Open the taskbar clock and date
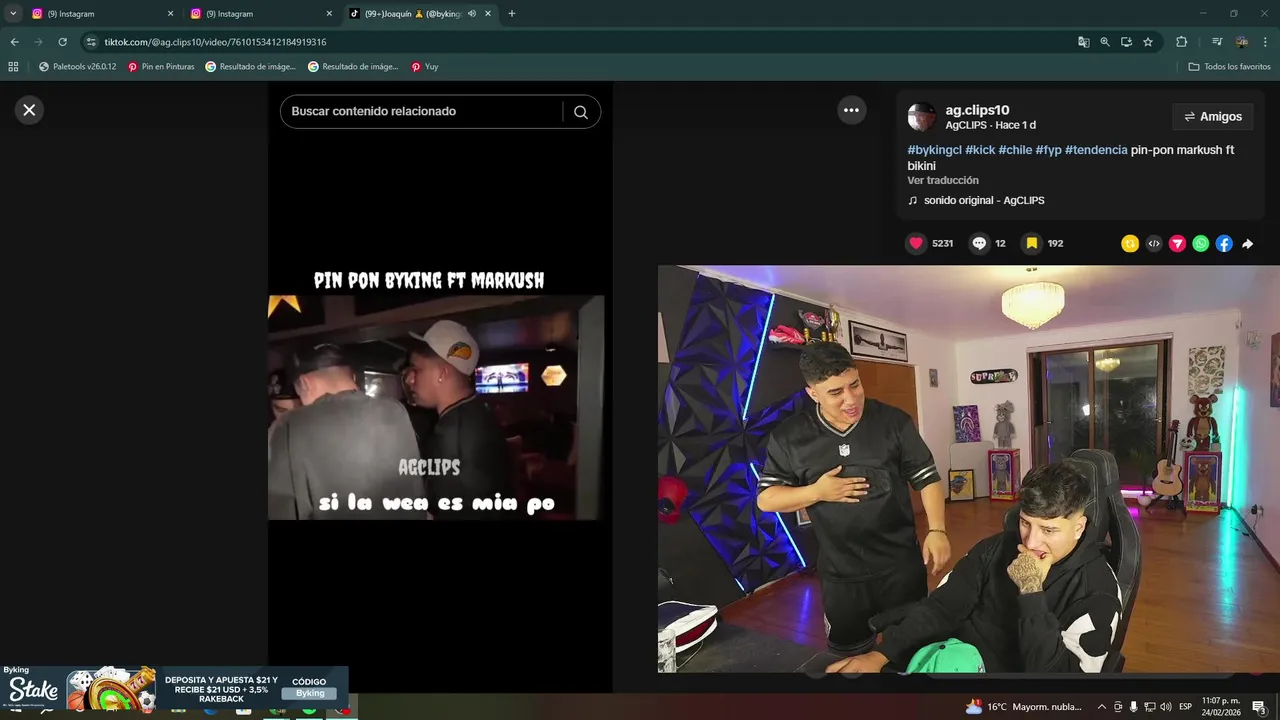Screen dimensions: 1280x720 [x=1221, y=707]
